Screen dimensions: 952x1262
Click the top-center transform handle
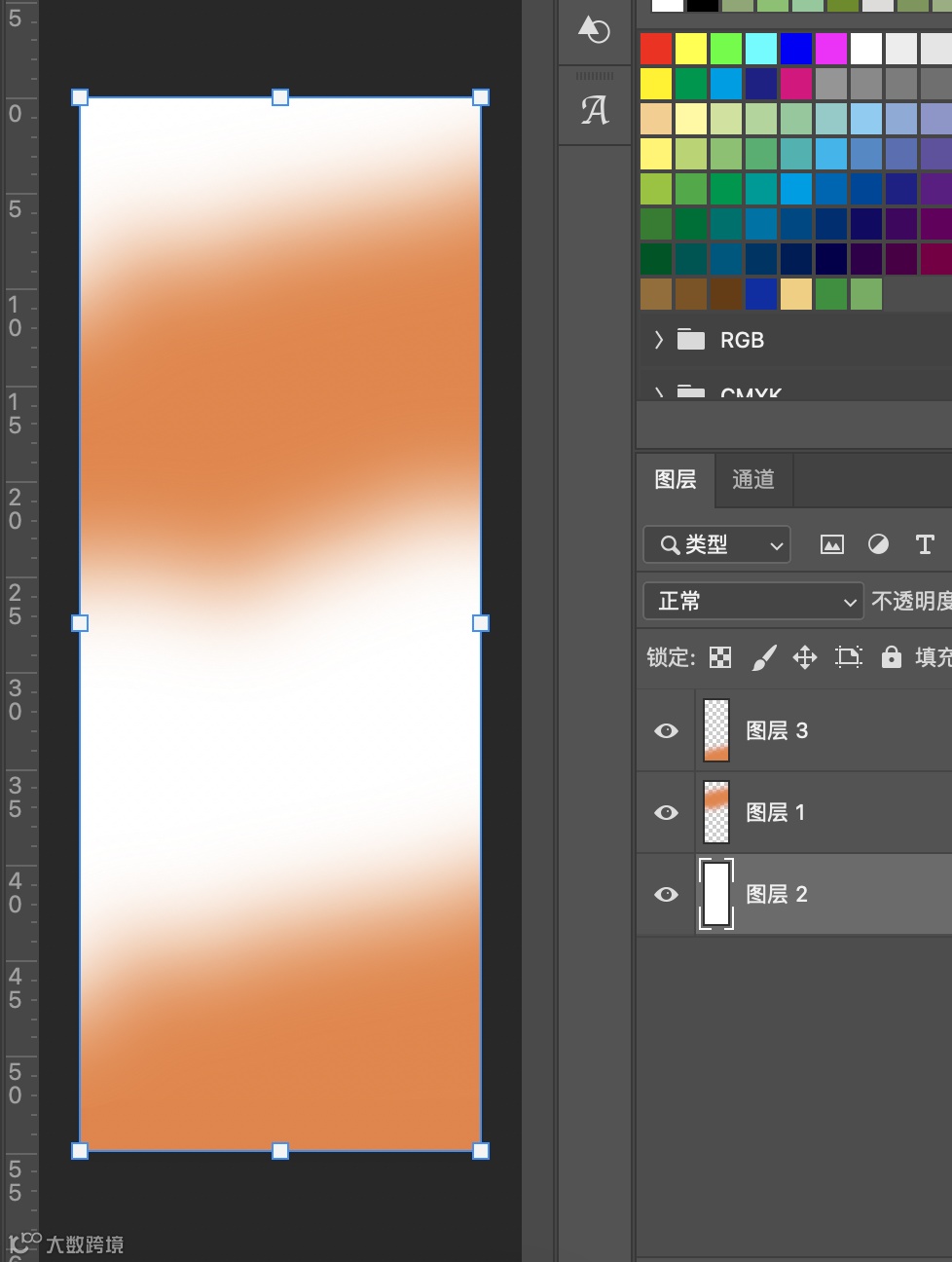coord(280,97)
